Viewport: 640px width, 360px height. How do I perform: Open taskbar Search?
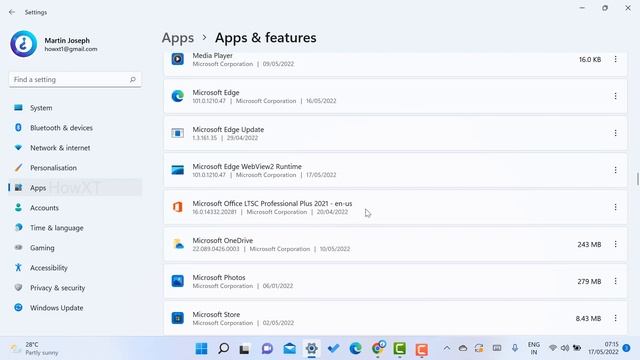pyautogui.click(x=223, y=349)
